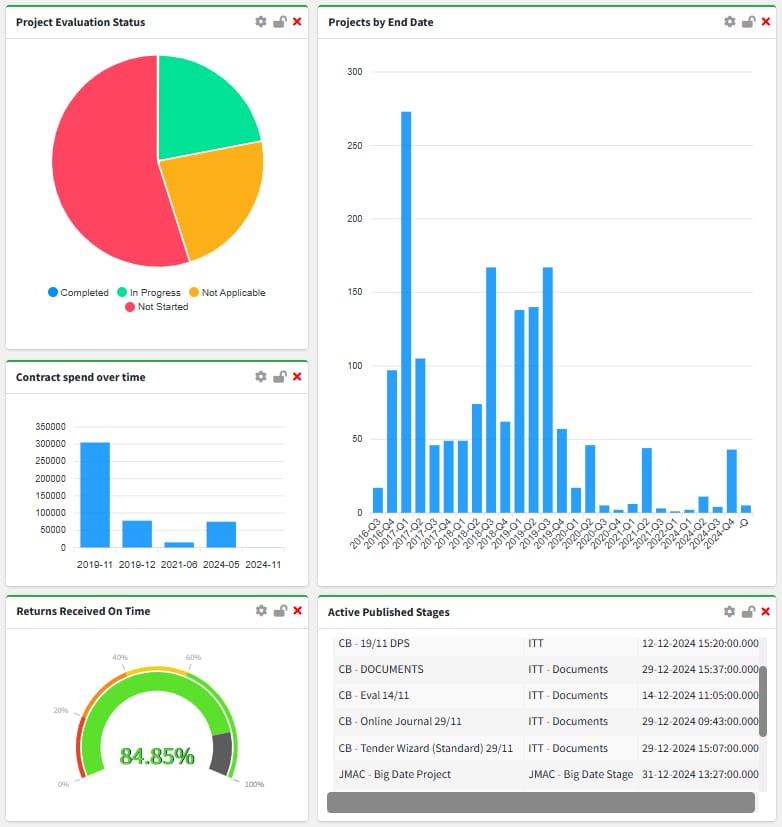Viewport: 782px width, 827px height.
Task: Remove the Project Evaluation Status widget
Action: click(297, 22)
